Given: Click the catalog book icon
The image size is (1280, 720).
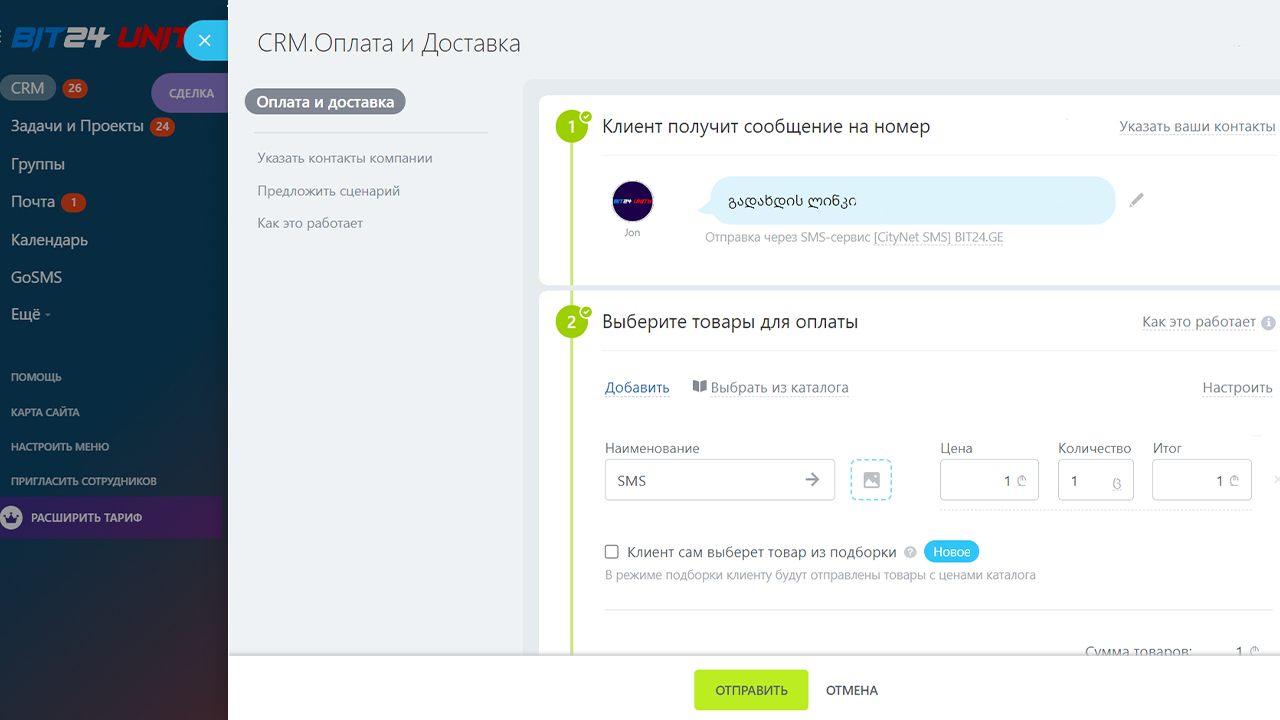Looking at the screenshot, I should coord(700,387).
